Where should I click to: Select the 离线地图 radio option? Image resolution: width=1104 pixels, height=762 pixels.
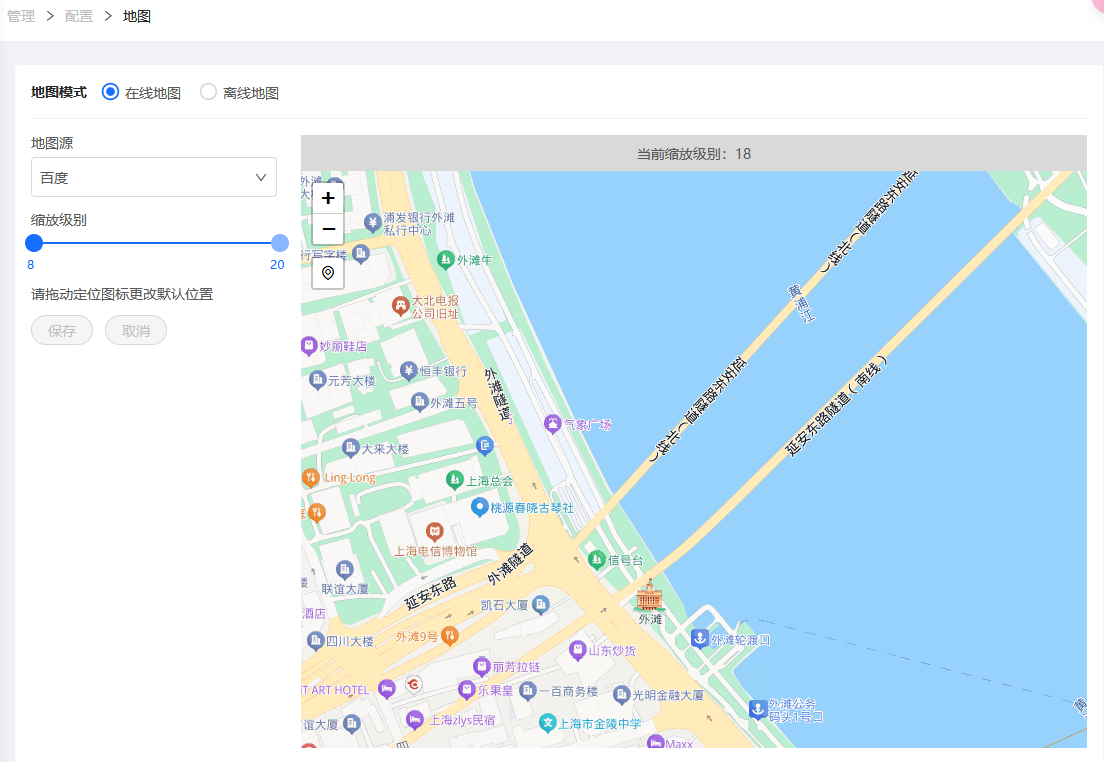pyautogui.click(x=208, y=92)
